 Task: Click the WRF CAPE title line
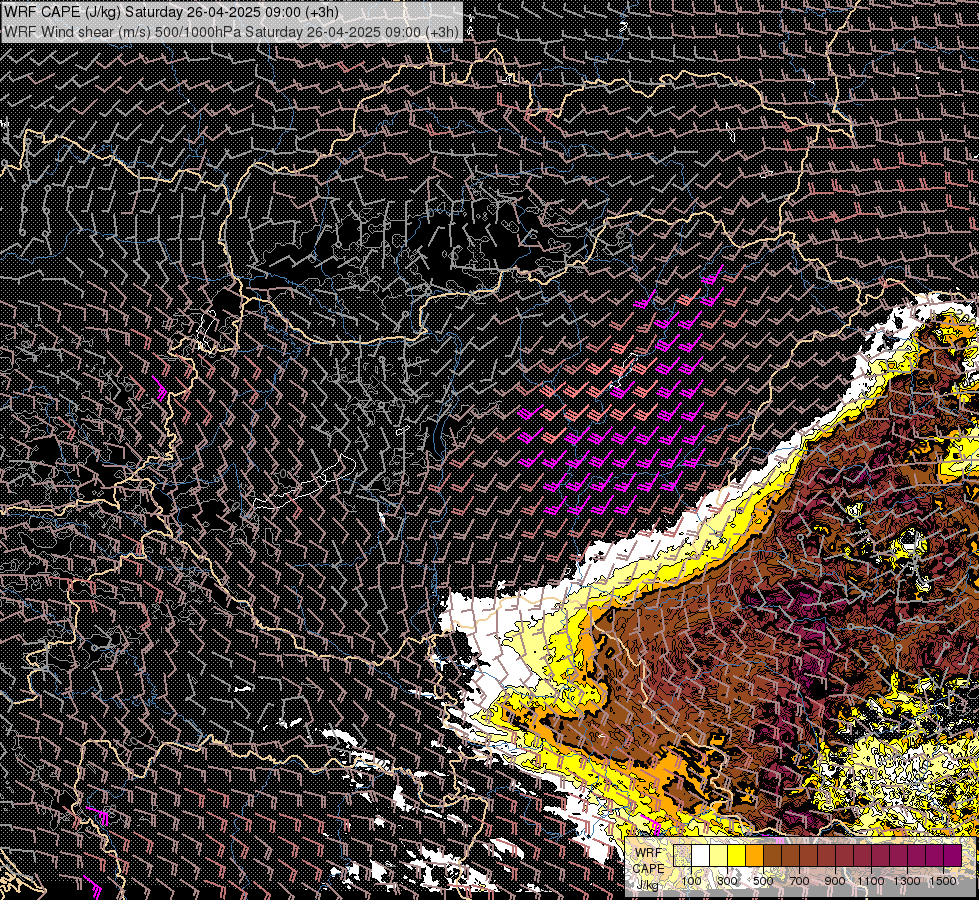pyautogui.click(x=171, y=12)
